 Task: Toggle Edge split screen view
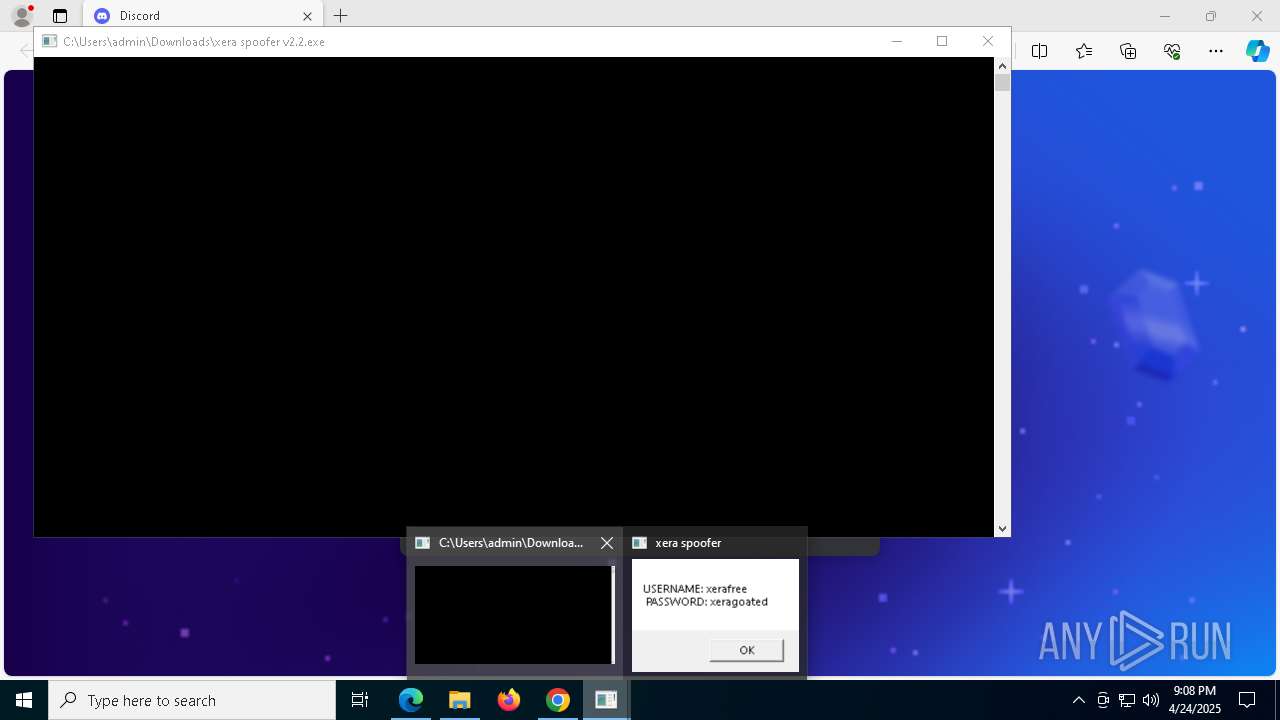click(x=1039, y=51)
